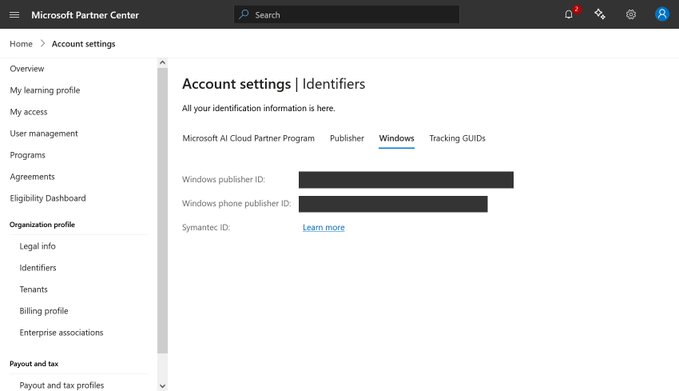Click the Search input field

[346, 14]
